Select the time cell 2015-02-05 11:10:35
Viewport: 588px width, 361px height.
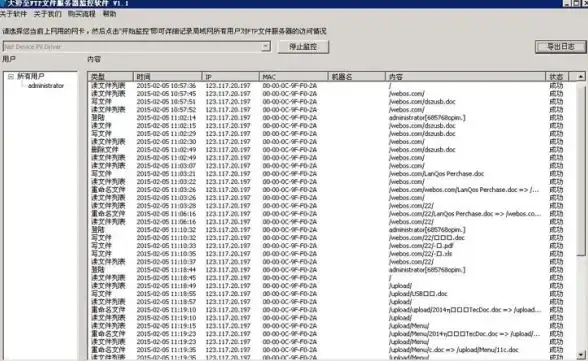pos(166,254)
